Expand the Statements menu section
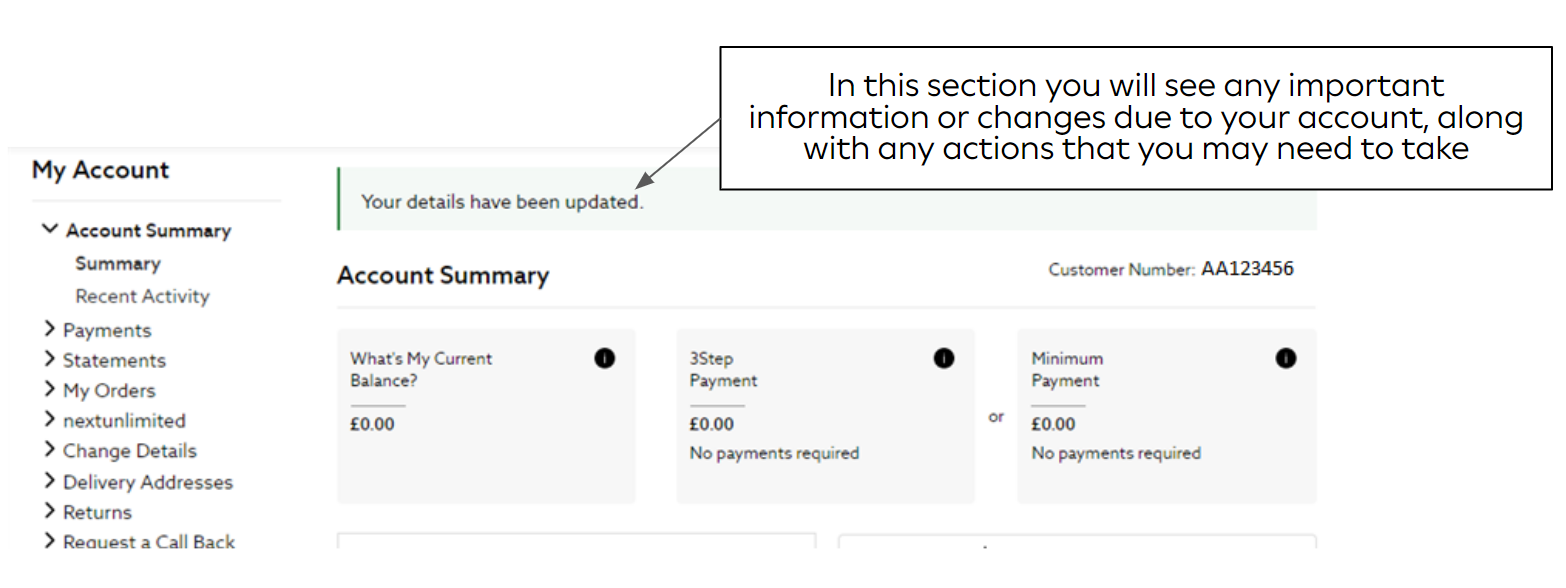The height and width of the screenshot is (588, 1566). (50, 359)
